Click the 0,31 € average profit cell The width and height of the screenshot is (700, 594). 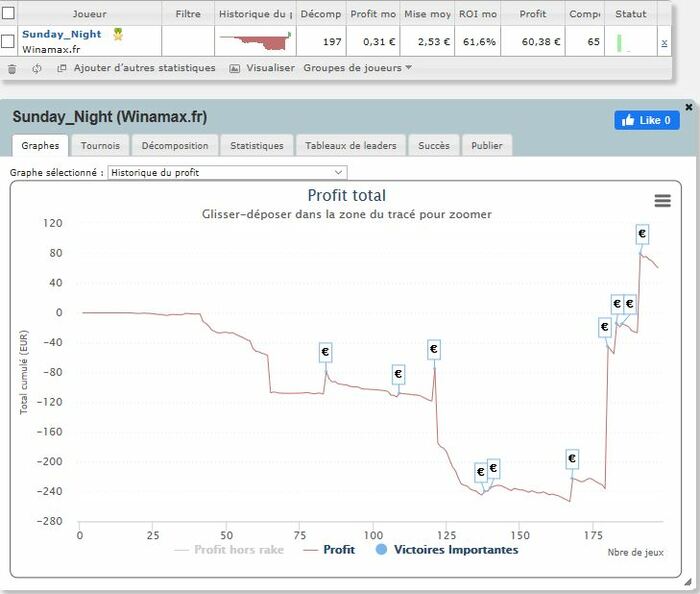tap(373, 42)
